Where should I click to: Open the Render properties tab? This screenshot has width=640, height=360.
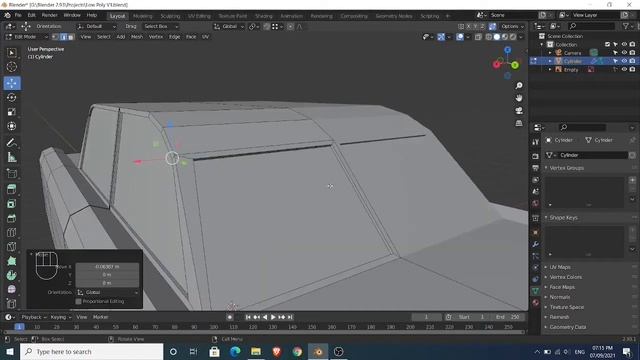[536, 156]
